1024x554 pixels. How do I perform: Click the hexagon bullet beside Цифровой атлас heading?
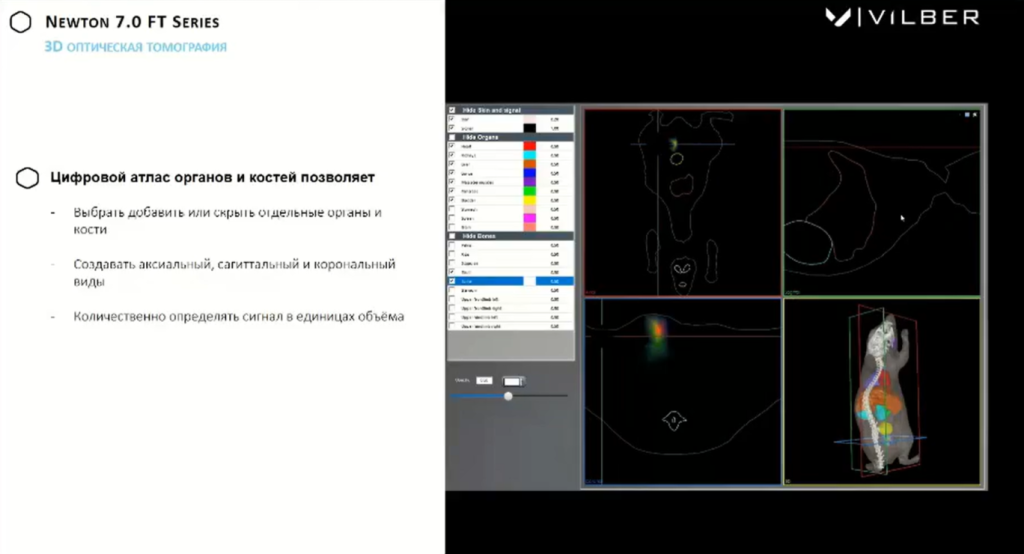click(28, 178)
